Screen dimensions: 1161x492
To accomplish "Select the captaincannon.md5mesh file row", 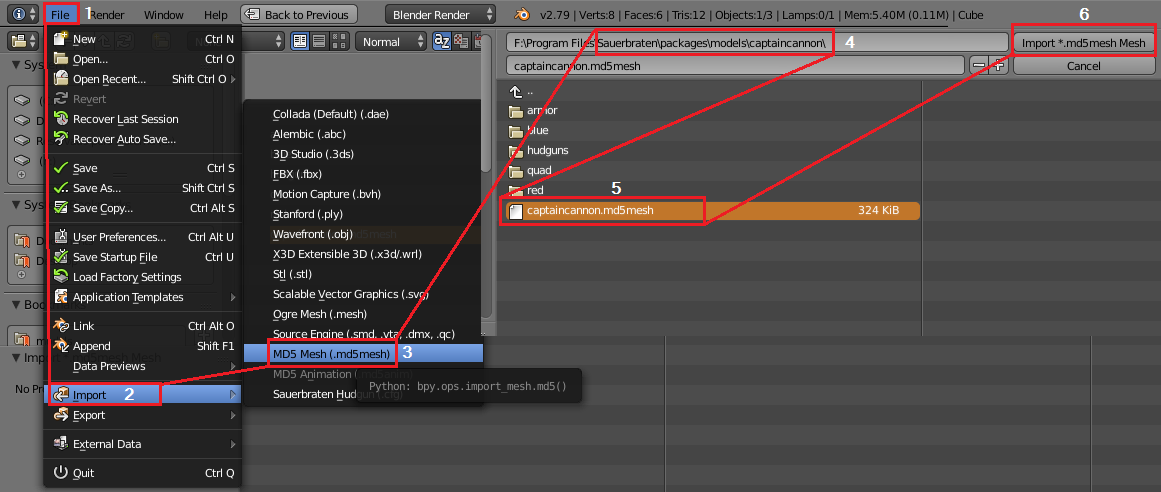I will [x=713, y=211].
